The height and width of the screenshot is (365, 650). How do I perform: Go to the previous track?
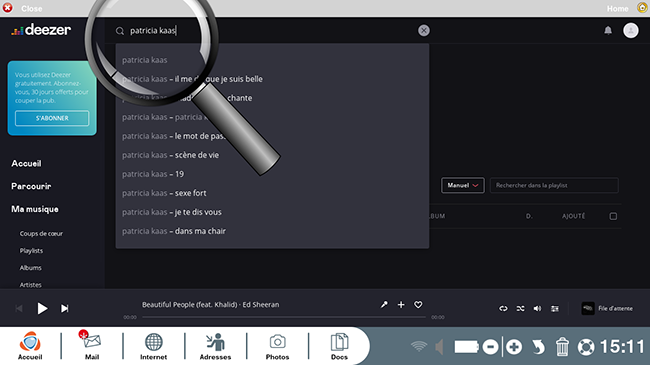(19, 308)
